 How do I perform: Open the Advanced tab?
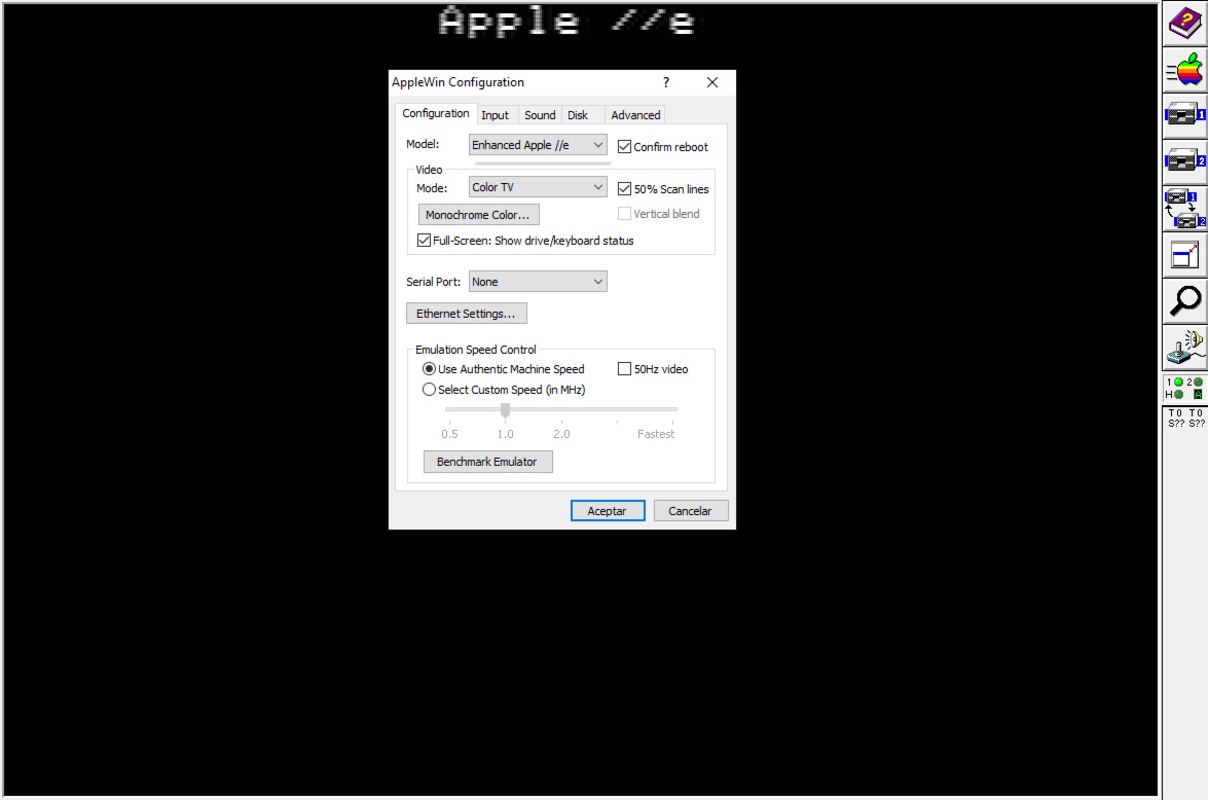(x=636, y=115)
